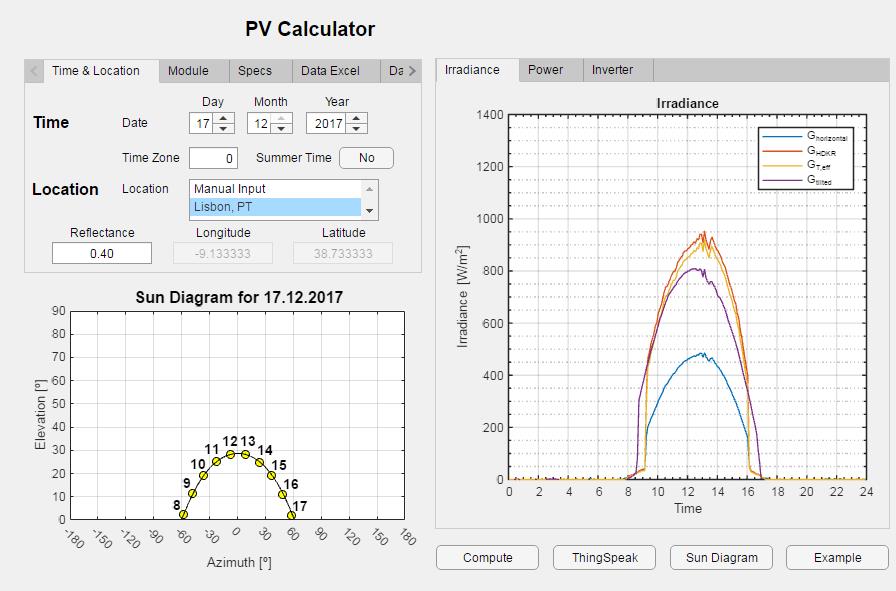The height and width of the screenshot is (591, 896).
Task: Increase the Year spinner value
Action: click(357, 118)
